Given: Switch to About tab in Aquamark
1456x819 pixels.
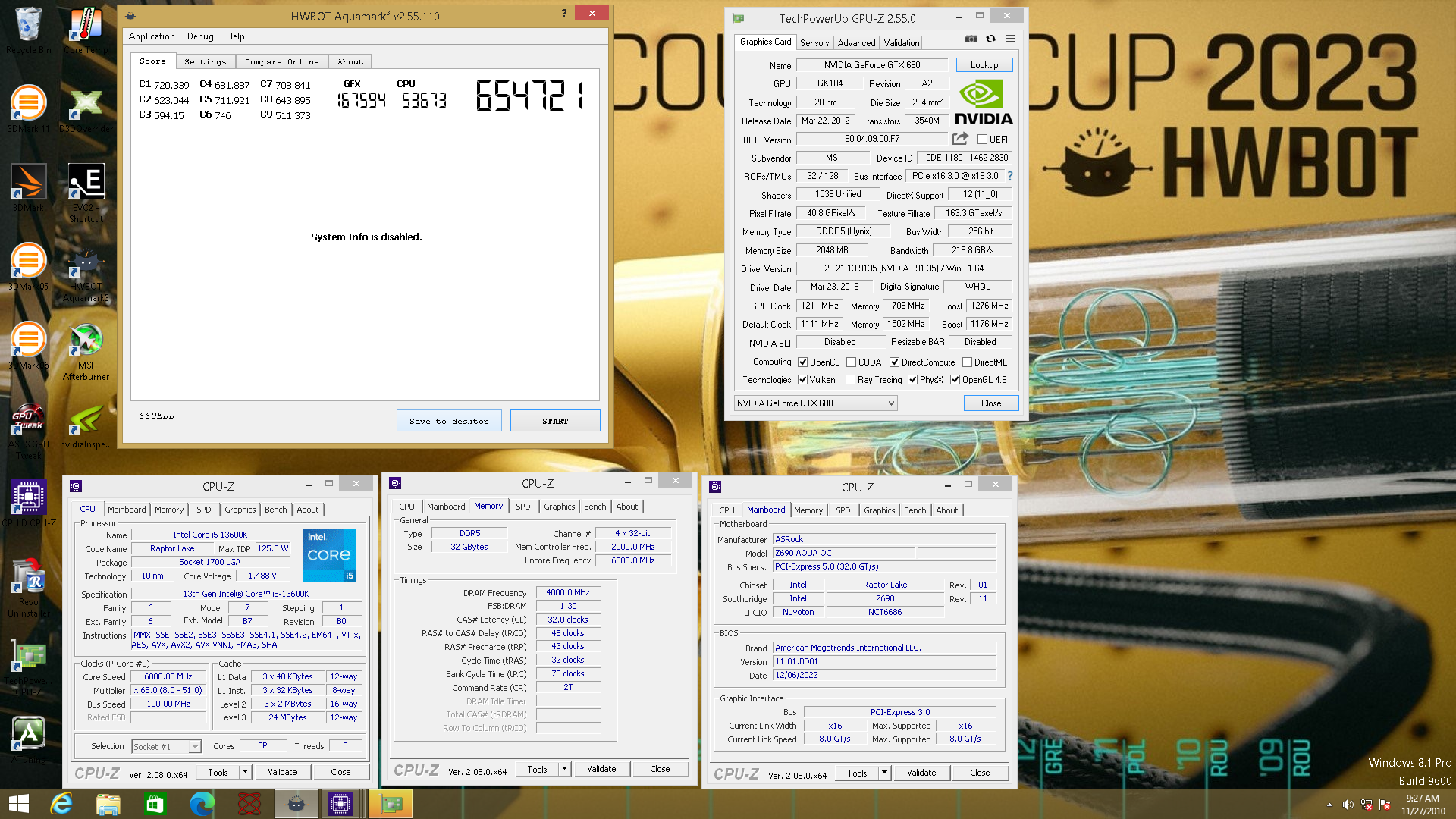Looking at the screenshot, I should click(x=350, y=62).
